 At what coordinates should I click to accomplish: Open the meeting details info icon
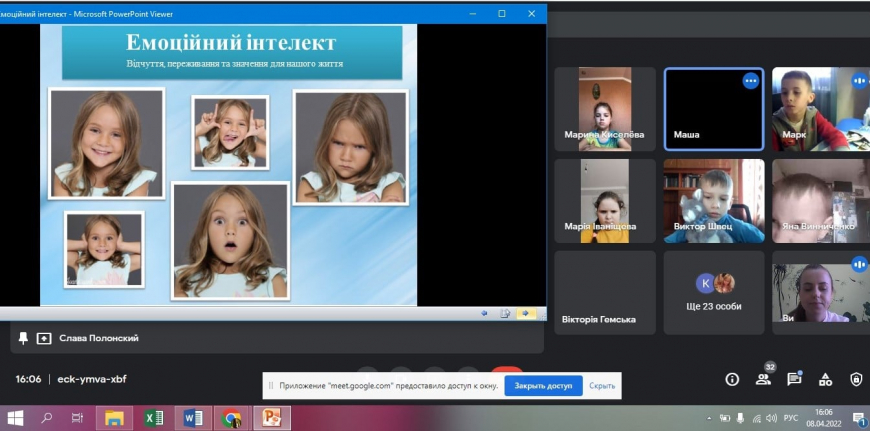point(732,380)
